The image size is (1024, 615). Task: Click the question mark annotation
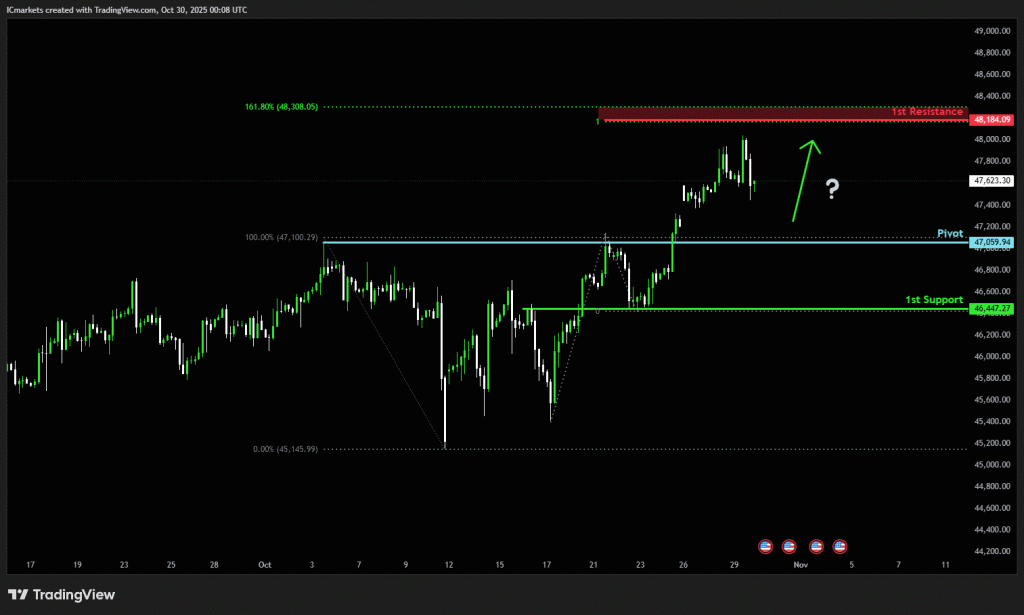coord(832,190)
